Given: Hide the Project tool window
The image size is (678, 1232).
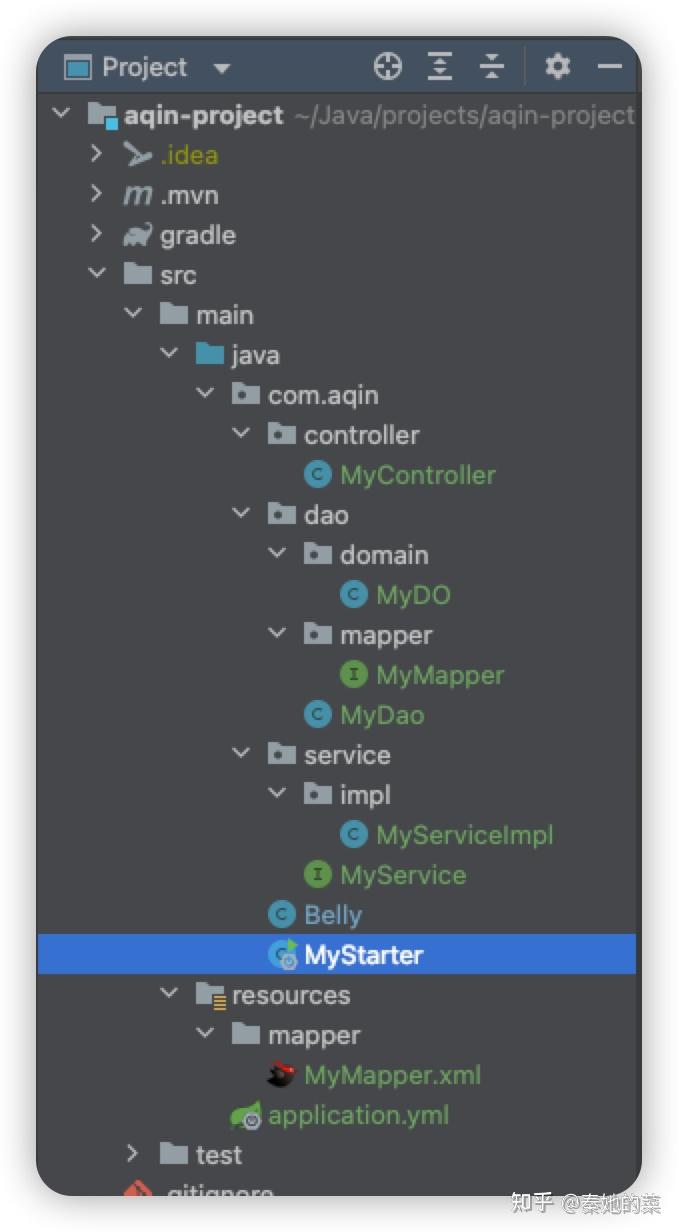Looking at the screenshot, I should tap(609, 67).
